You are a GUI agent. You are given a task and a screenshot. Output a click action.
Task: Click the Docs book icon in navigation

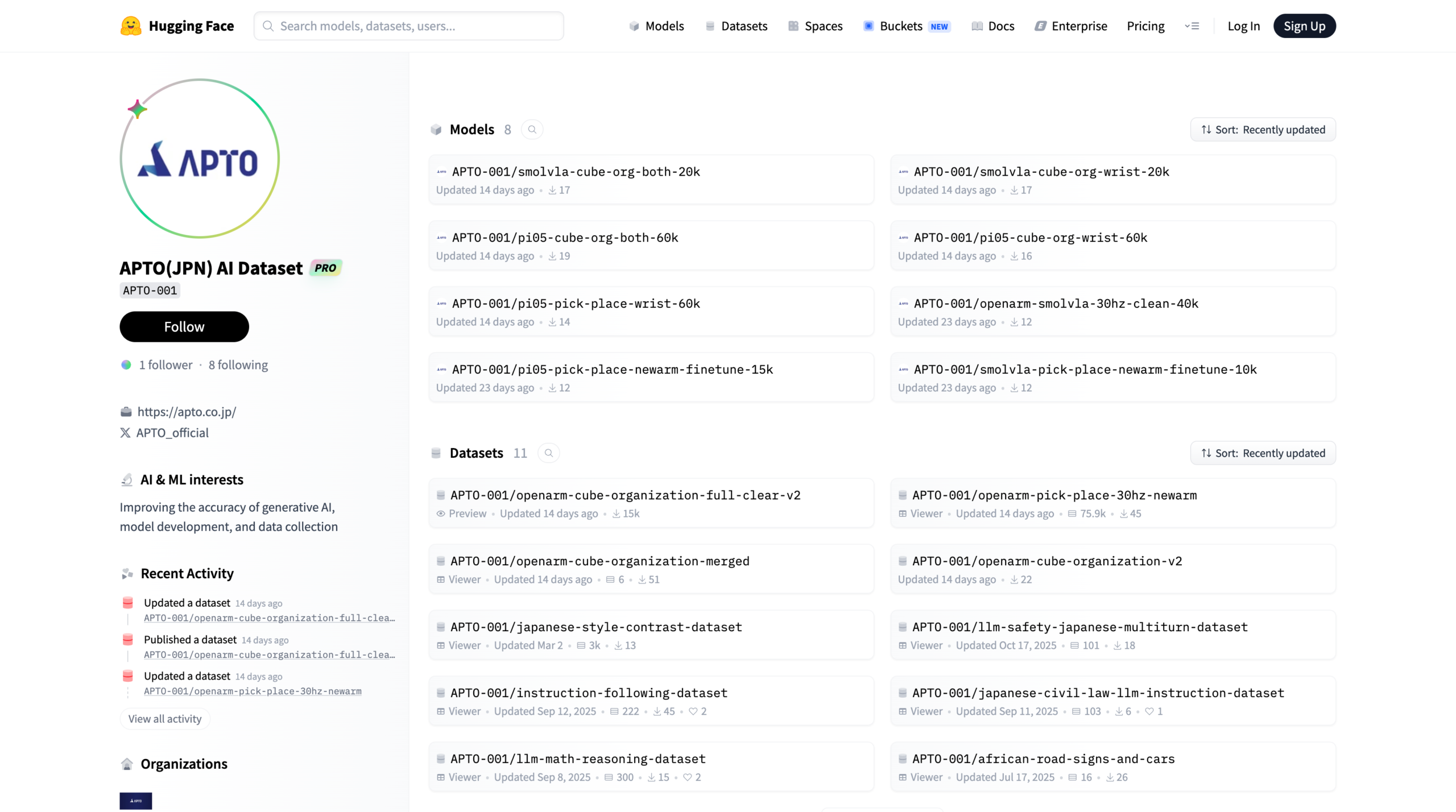(x=977, y=26)
